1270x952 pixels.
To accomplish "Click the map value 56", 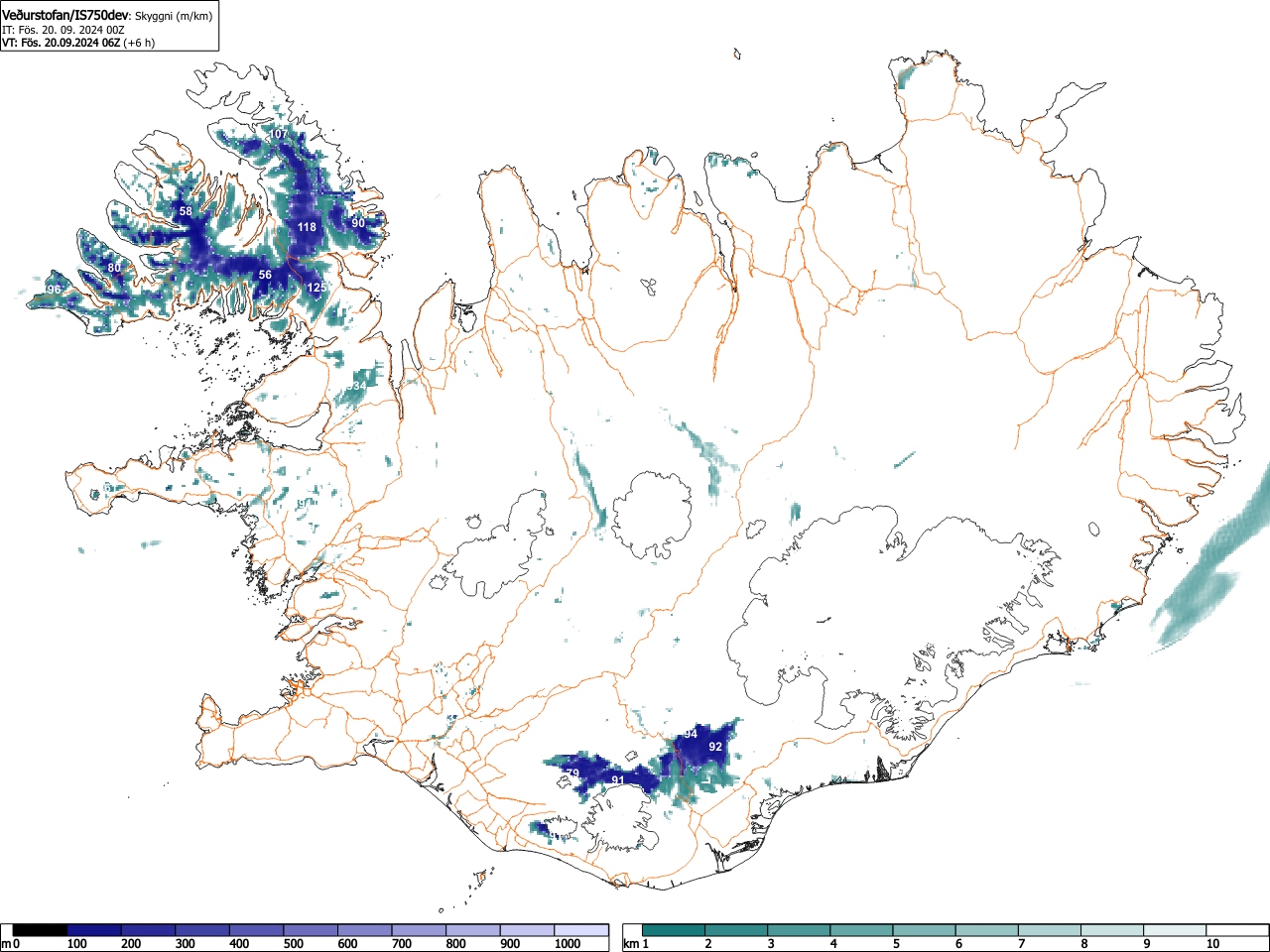I will pyautogui.click(x=265, y=275).
